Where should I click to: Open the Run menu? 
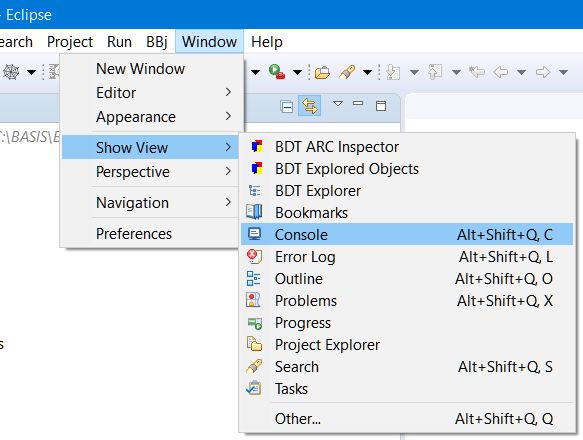click(119, 42)
